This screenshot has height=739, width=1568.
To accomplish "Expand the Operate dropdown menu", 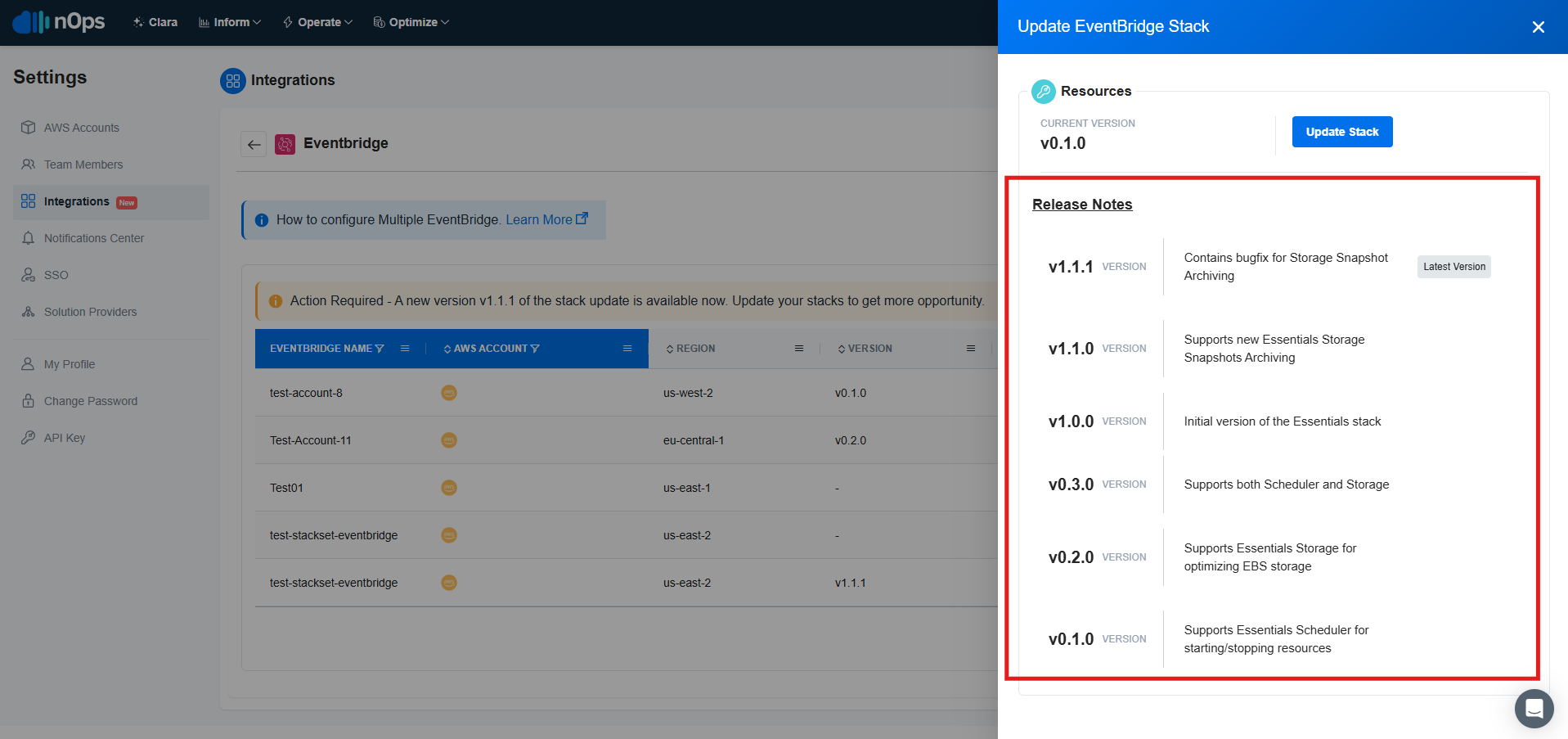I will coord(318,22).
